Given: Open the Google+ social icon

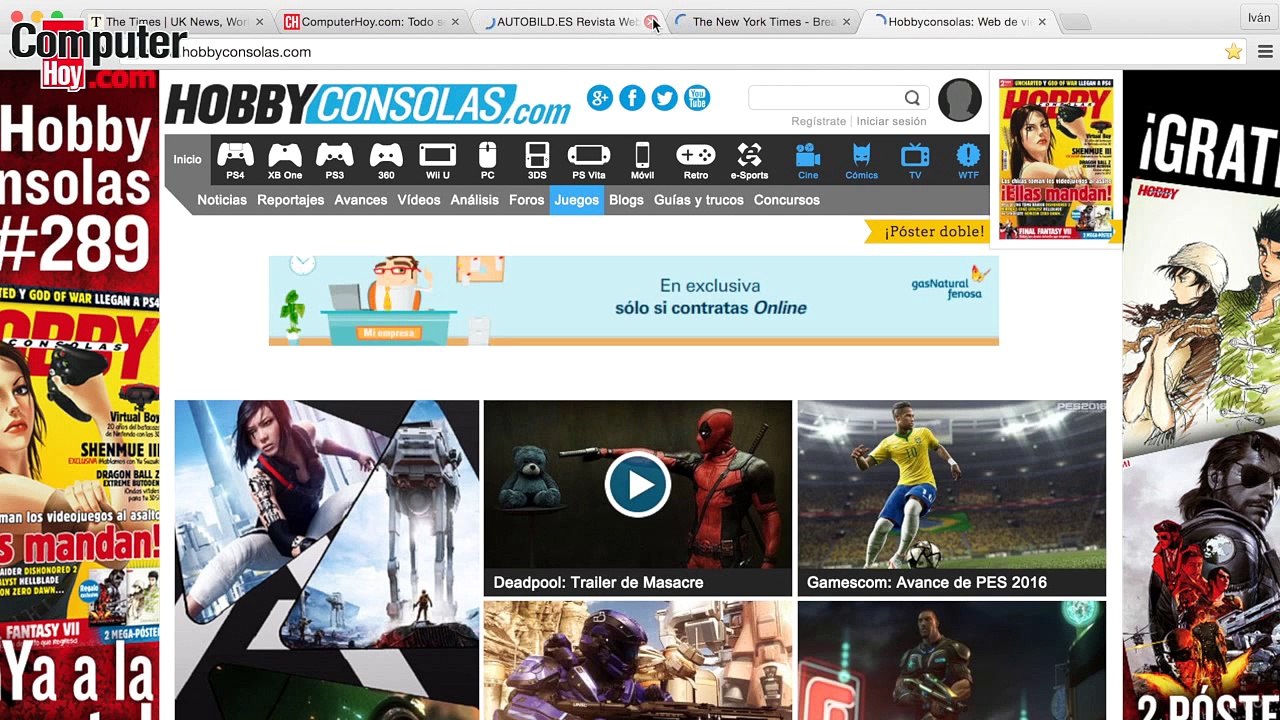Looking at the screenshot, I should coord(600,98).
